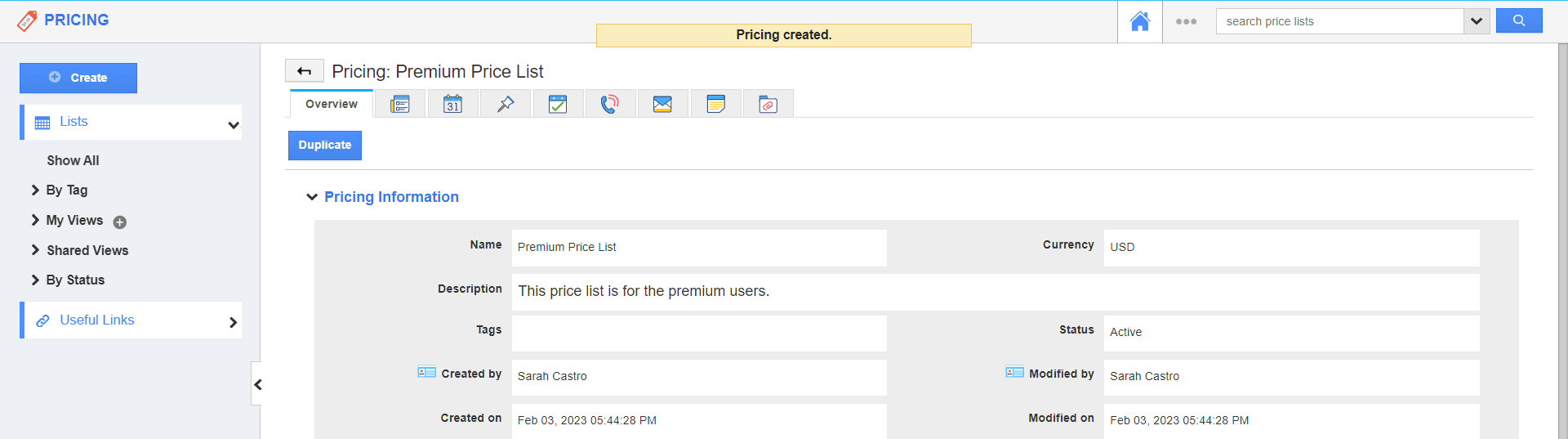Expand the By Status section
Viewport: 1568px width, 439px height.
36,280
